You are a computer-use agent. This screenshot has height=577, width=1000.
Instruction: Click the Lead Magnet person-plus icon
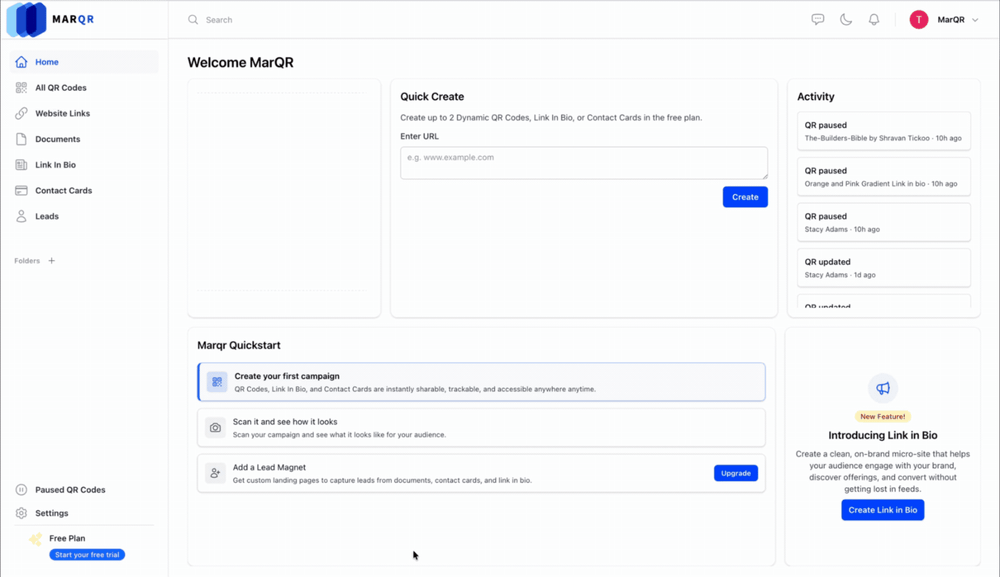pos(216,473)
